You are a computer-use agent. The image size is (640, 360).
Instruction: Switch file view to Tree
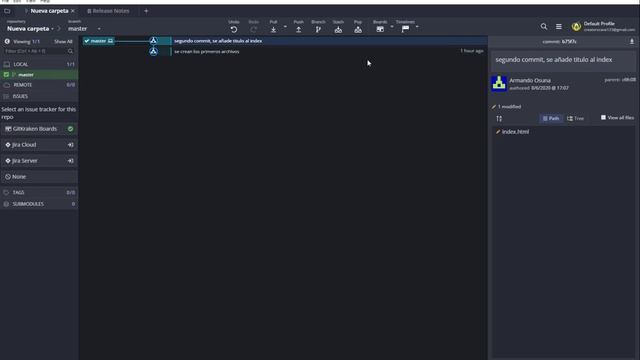click(x=576, y=118)
